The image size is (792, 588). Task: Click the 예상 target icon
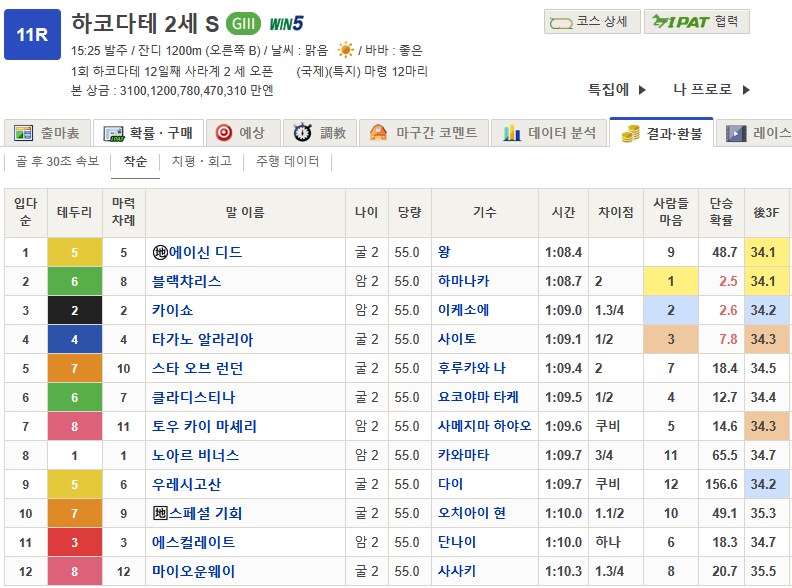[x=224, y=133]
